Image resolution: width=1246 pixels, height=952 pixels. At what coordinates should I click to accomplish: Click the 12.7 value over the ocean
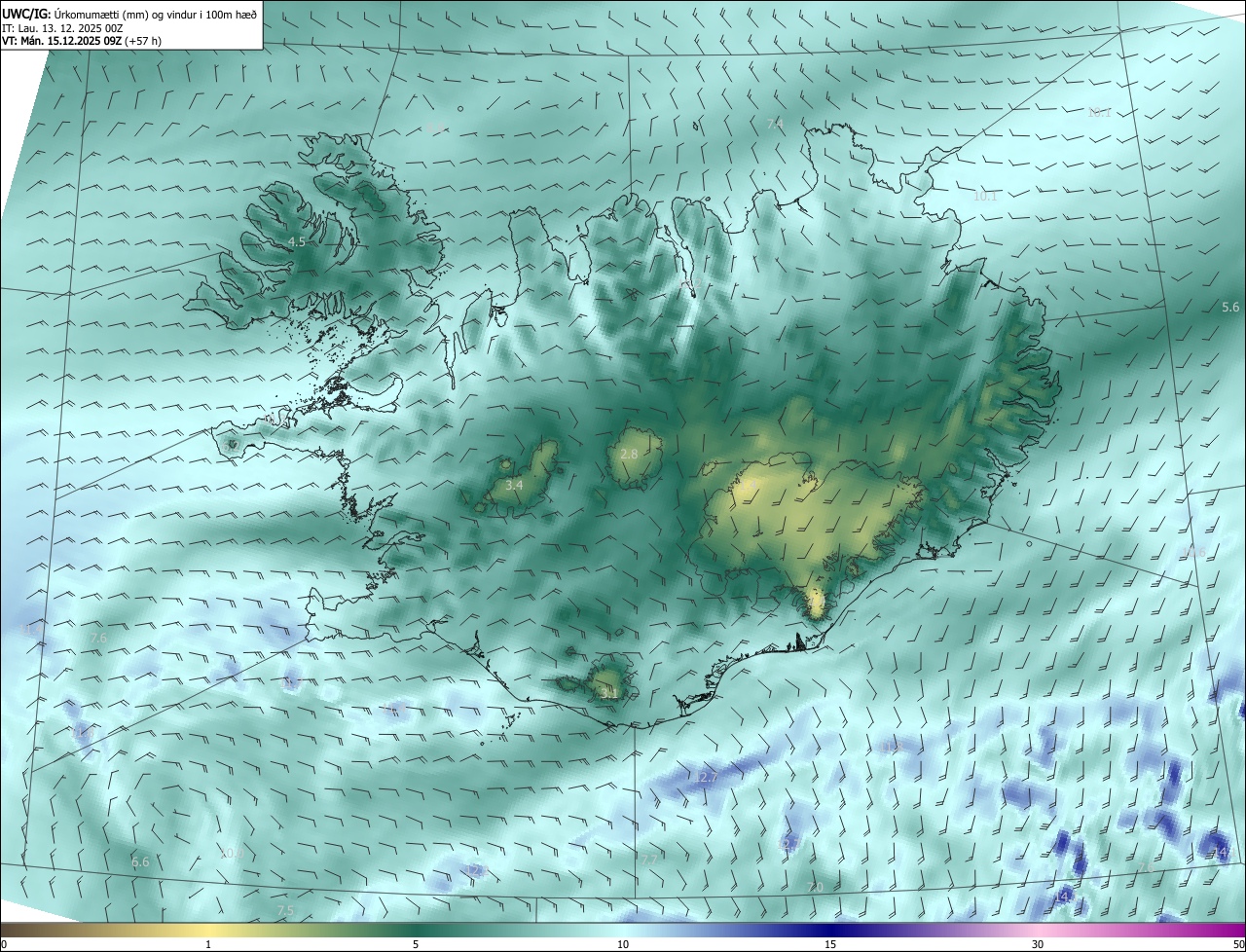click(706, 778)
